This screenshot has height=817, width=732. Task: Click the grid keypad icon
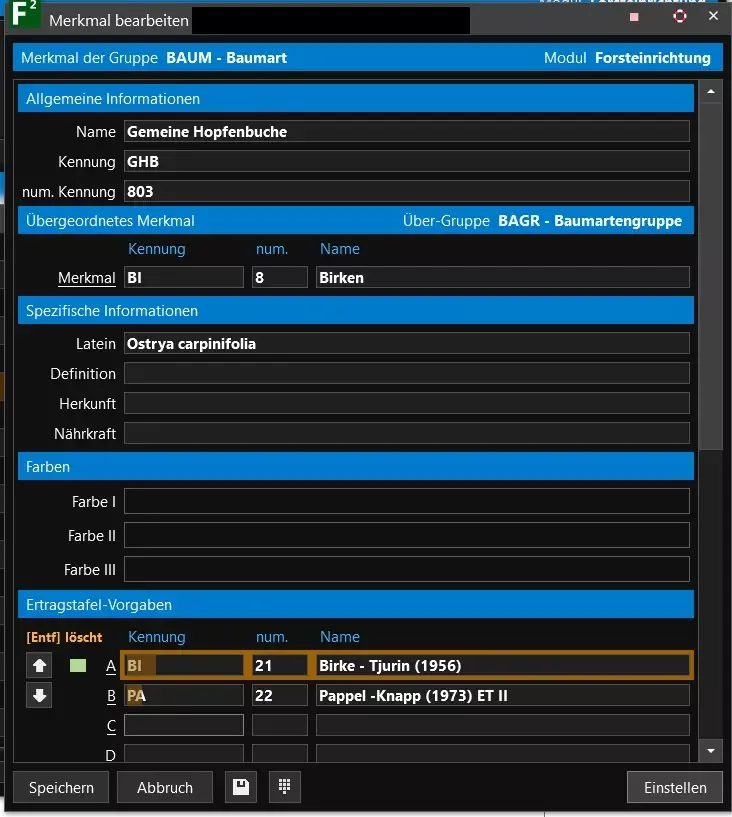point(284,787)
